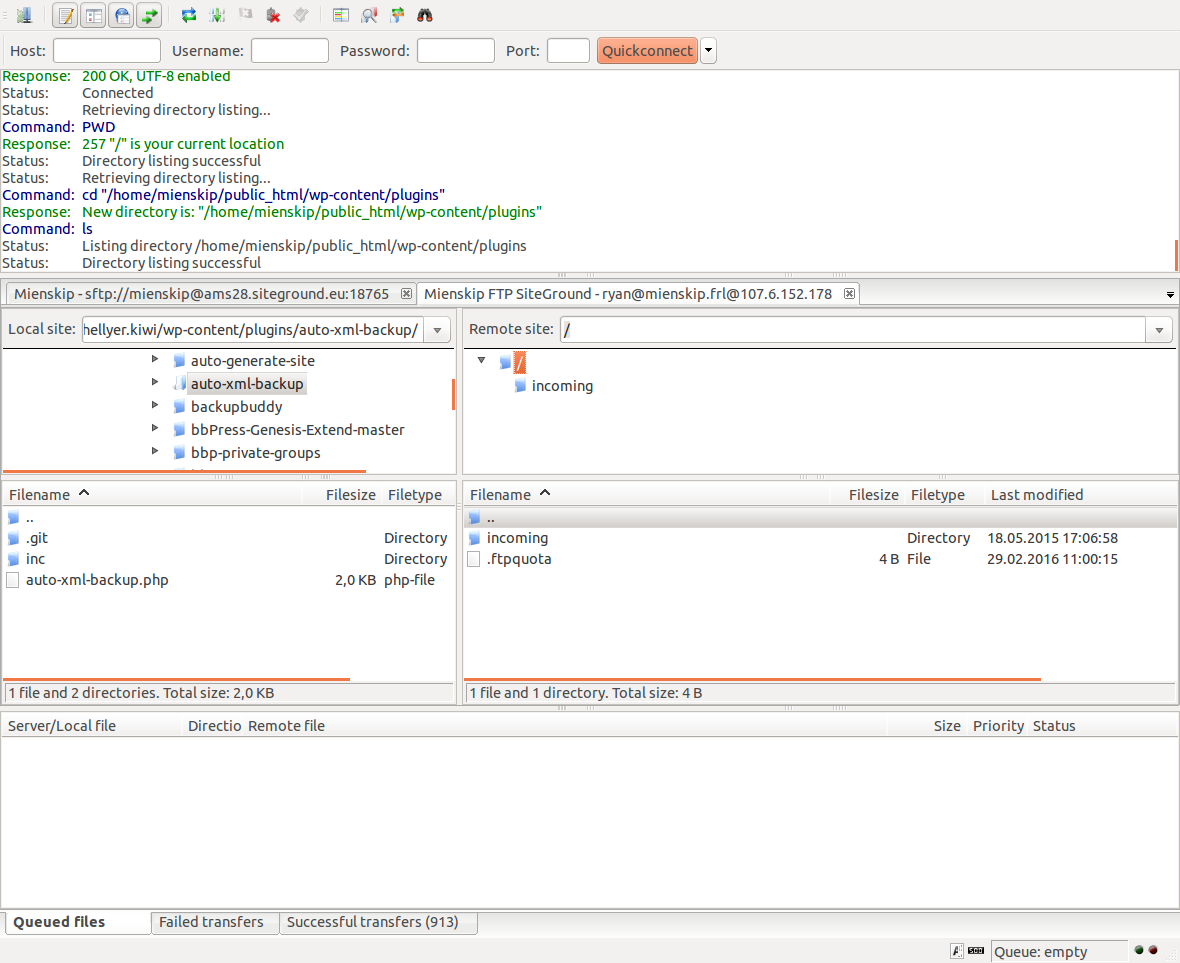The height and width of the screenshot is (963, 1180).
Task: Click the parent directory icon in remote list
Action: (473, 518)
